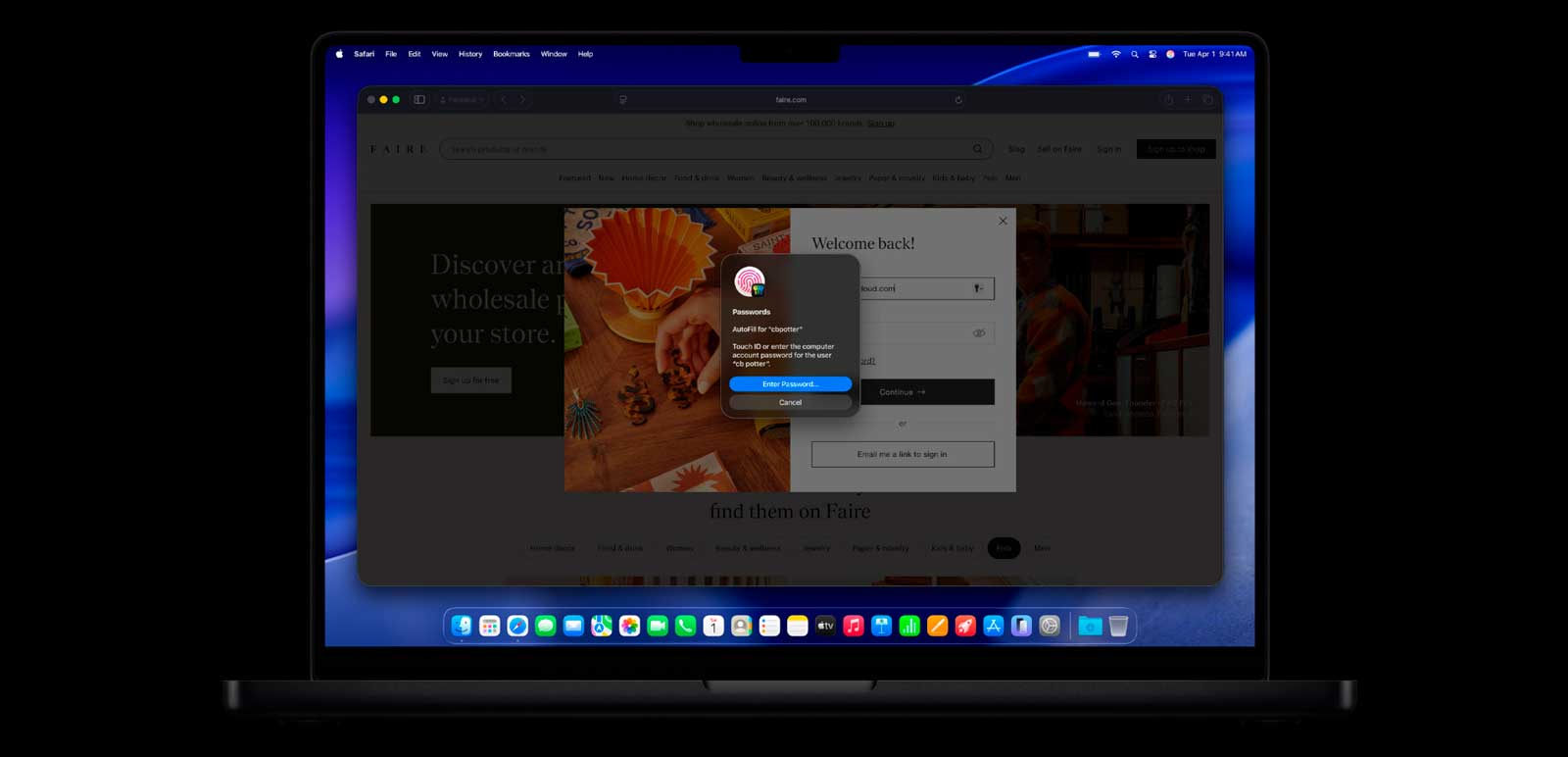Launch Photos from the Dock
This screenshot has width=1568, height=757.
point(630,626)
